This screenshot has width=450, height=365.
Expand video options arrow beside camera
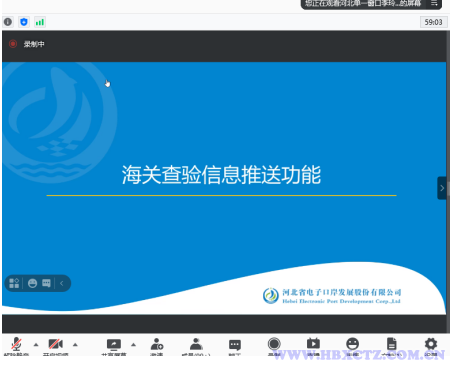pyautogui.click(x=75, y=345)
